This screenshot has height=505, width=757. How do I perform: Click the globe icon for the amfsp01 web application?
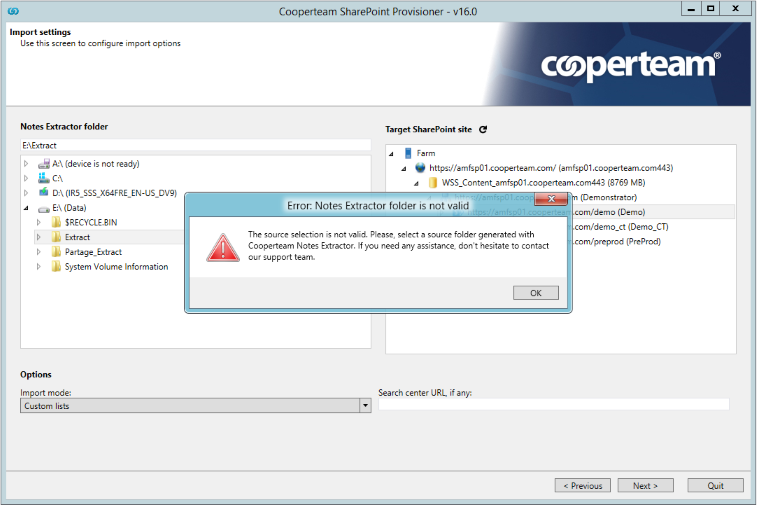tap(420, 168)
